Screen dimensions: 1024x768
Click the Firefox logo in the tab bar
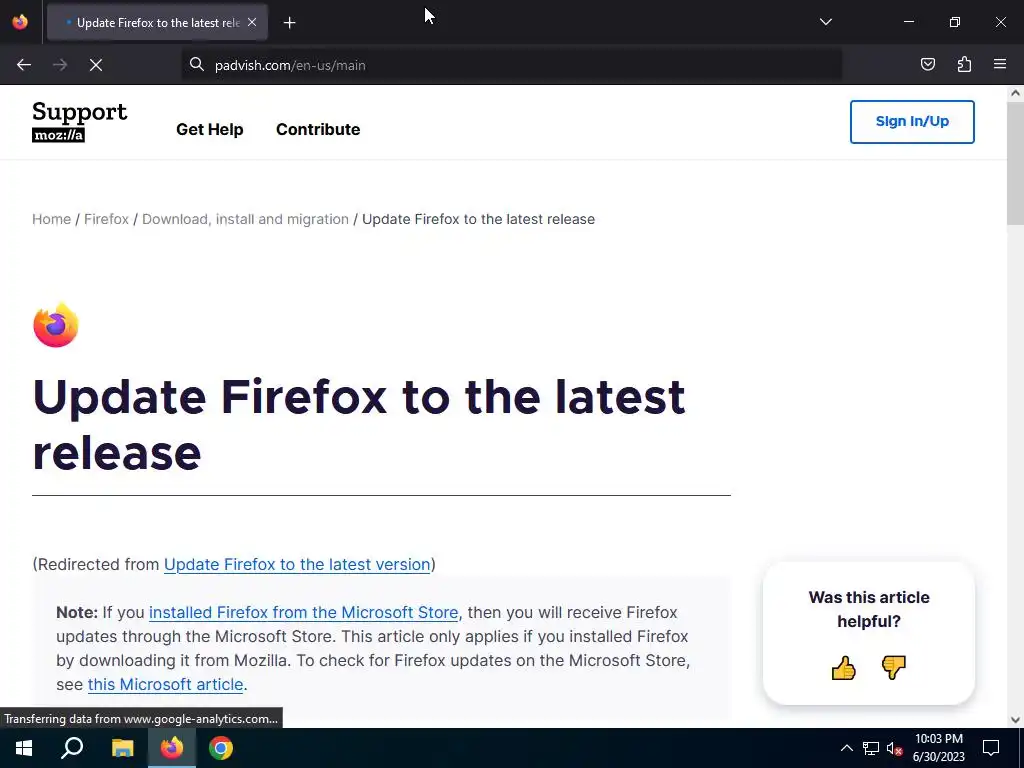pyautogui.click(x=20, y=22)
